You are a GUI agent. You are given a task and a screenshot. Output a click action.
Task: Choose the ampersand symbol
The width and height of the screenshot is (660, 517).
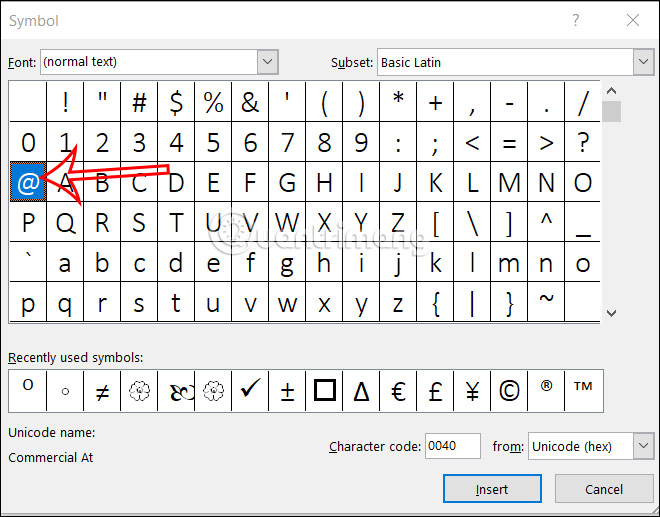pos(250,102)
